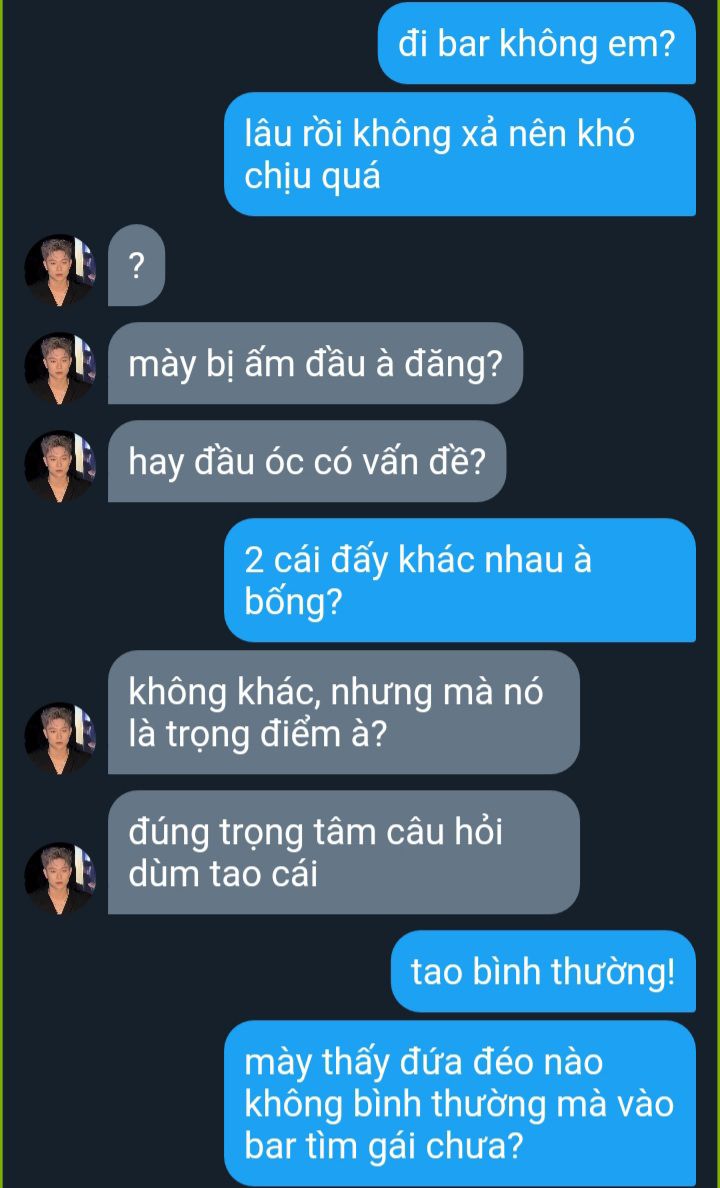Tap "mày thấy đứa đéo nào" text line
Viewport: 720px width, 1188px height.
point(423,1062)
